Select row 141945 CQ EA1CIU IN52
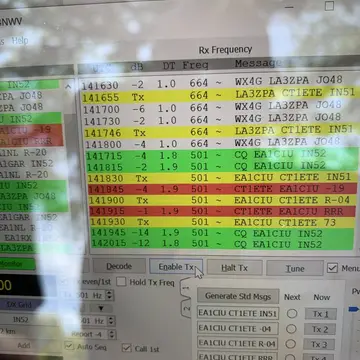The height and width of the screenshot is (360, 360). (222, 233)
